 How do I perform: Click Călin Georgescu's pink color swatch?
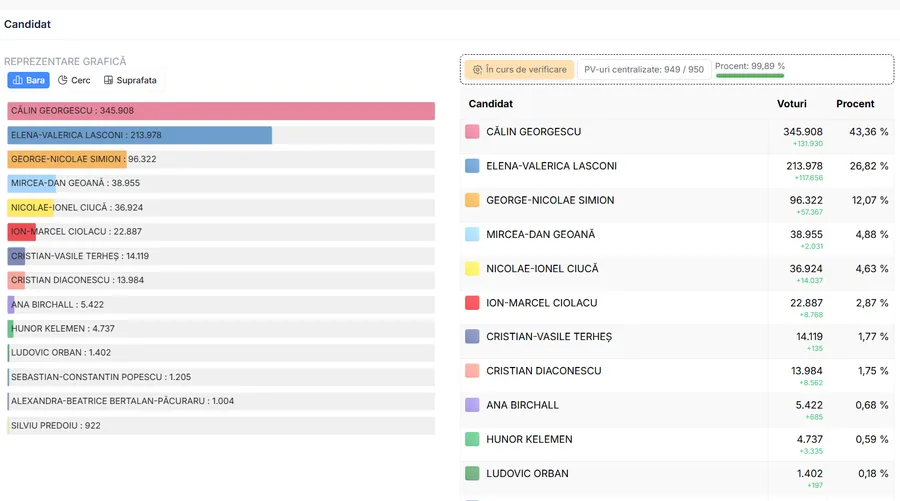click(472, 132)
